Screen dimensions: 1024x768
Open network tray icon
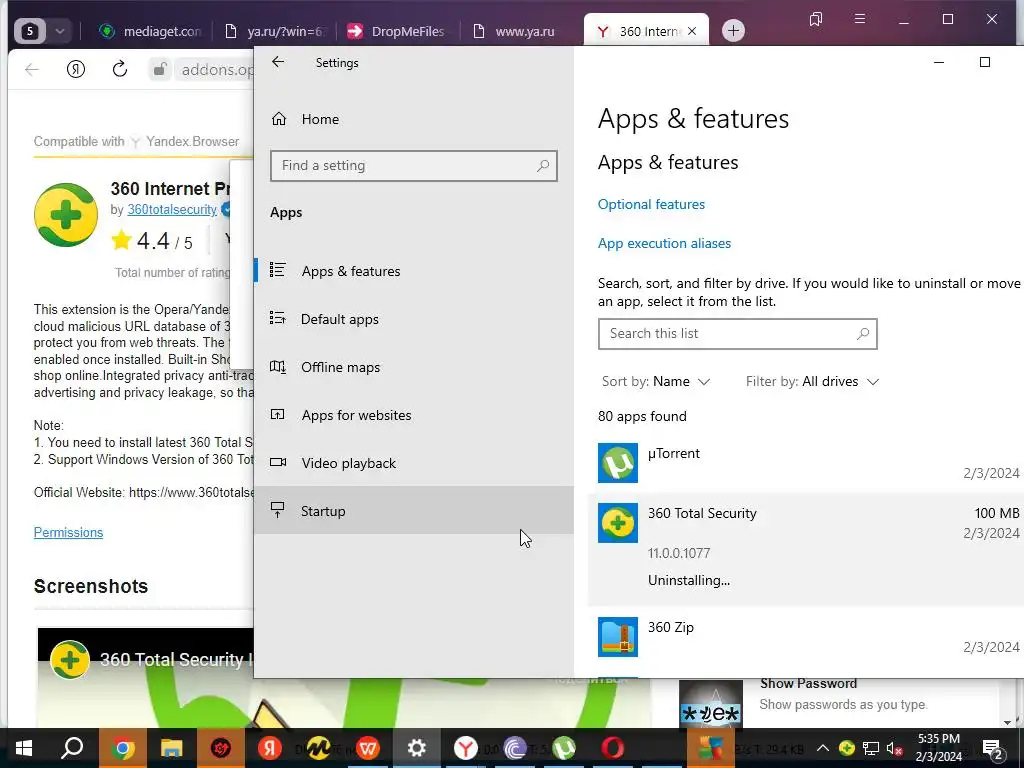871,748
